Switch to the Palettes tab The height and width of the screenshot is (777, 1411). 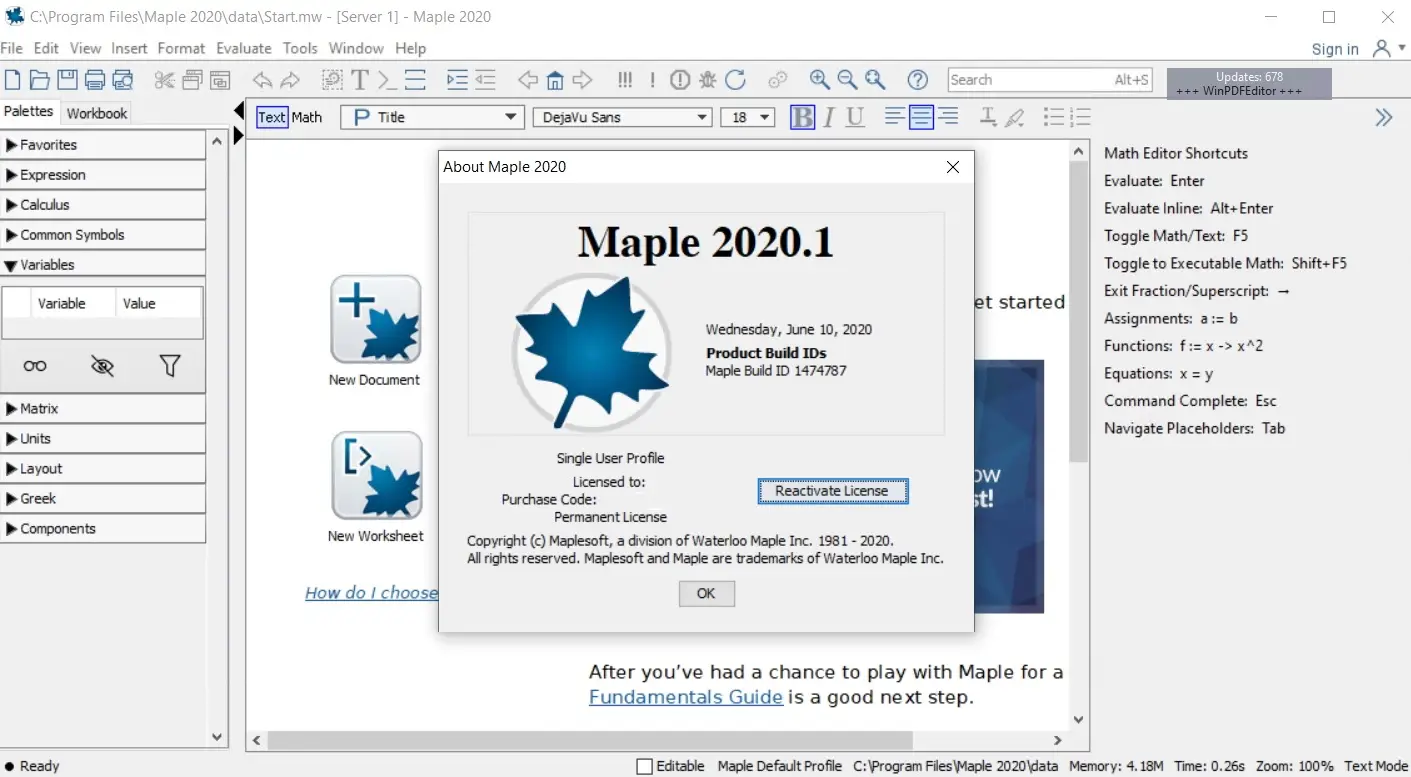(29, 112)
